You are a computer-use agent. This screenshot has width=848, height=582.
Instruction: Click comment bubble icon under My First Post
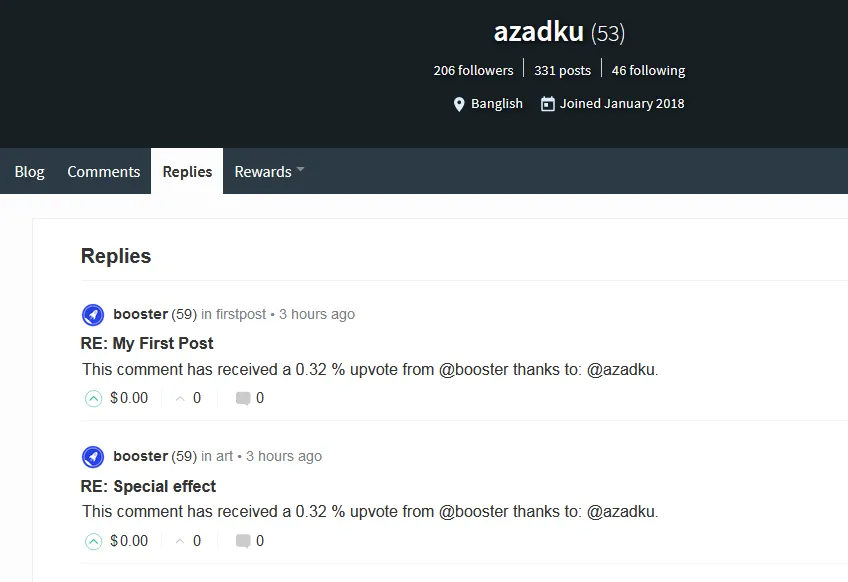tap(243, 399)
